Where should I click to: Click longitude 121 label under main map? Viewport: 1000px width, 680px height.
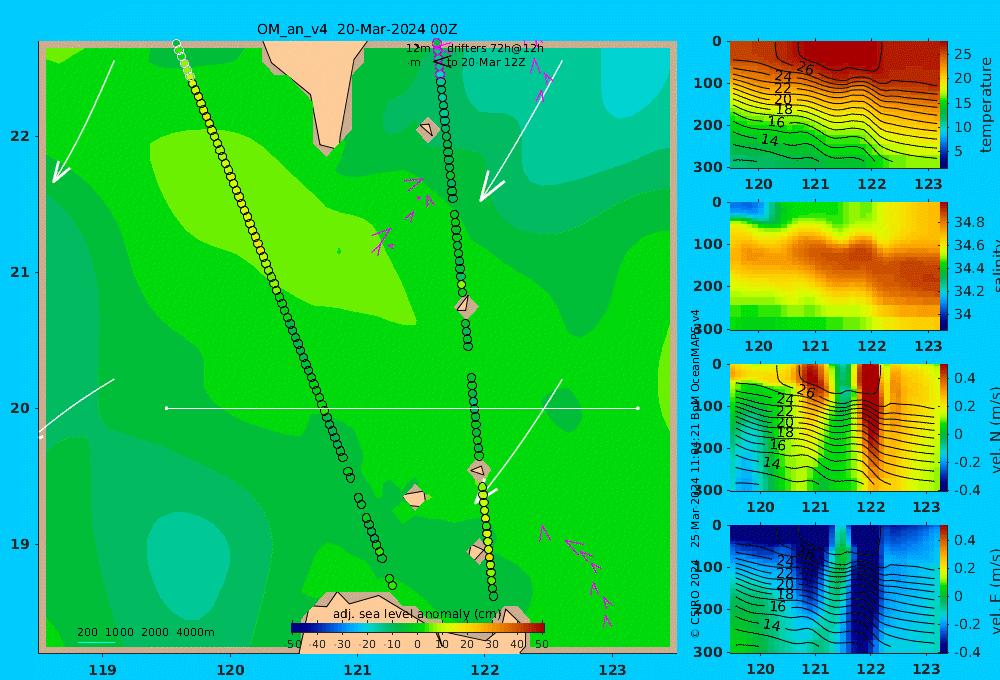358,670
